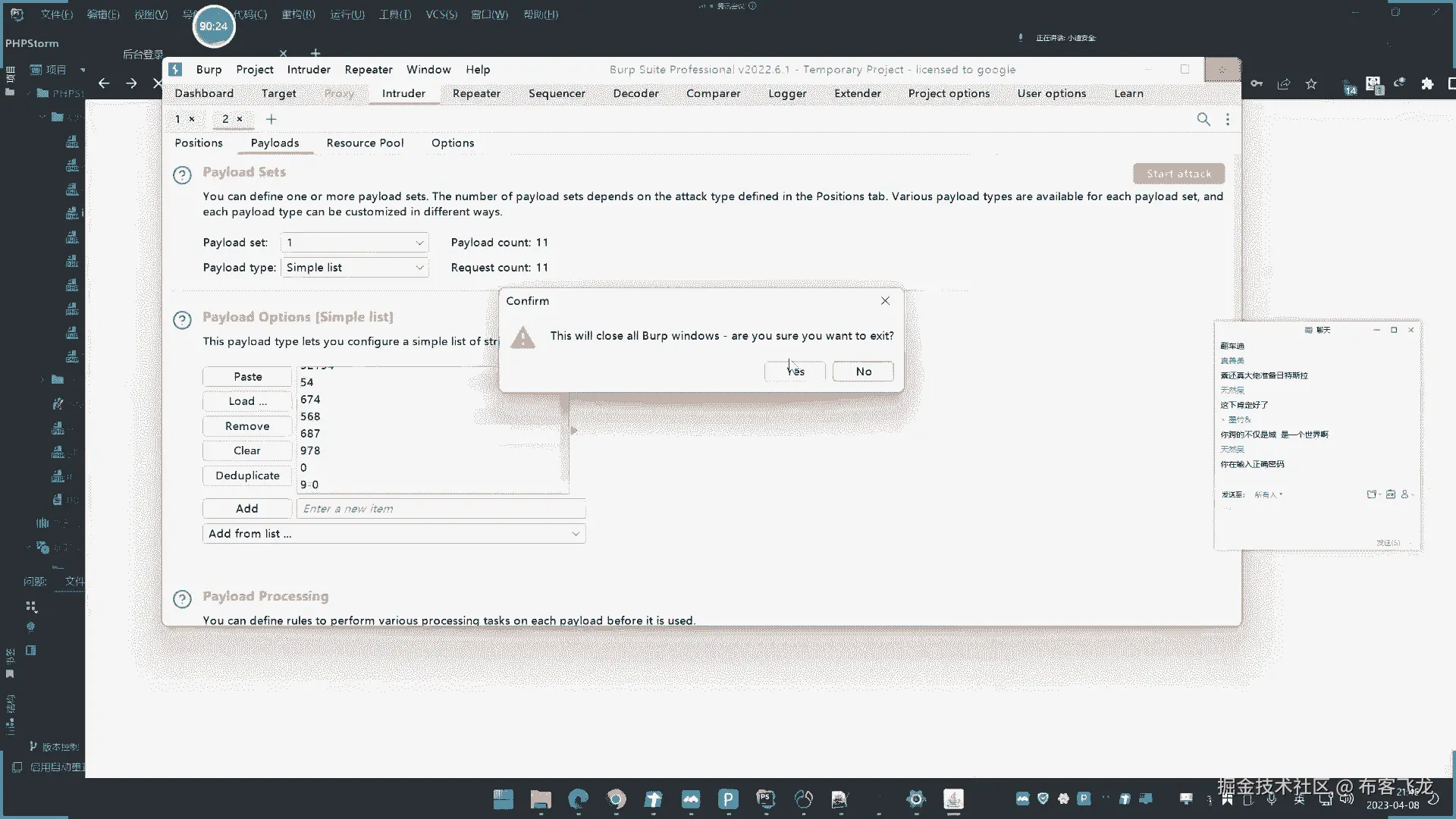The width and height of the screenshot is (1456, 819).
Task: Click the Deduplicate payload button
Action: [247, 475]
